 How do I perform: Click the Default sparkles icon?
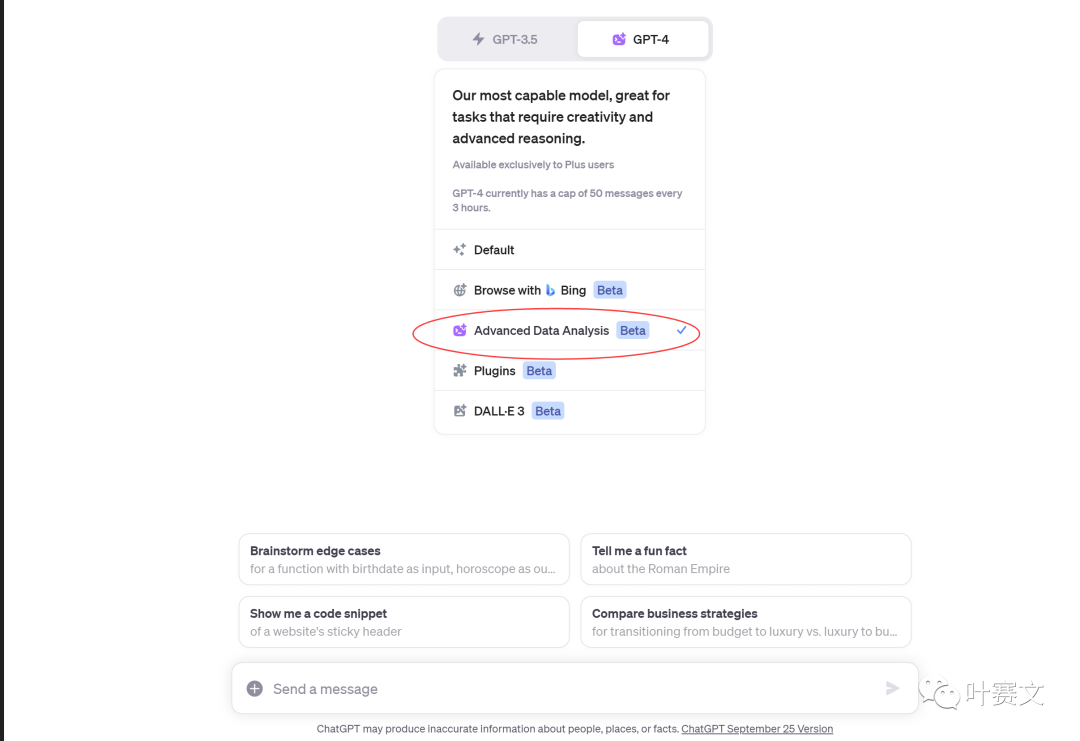(459, 250)
